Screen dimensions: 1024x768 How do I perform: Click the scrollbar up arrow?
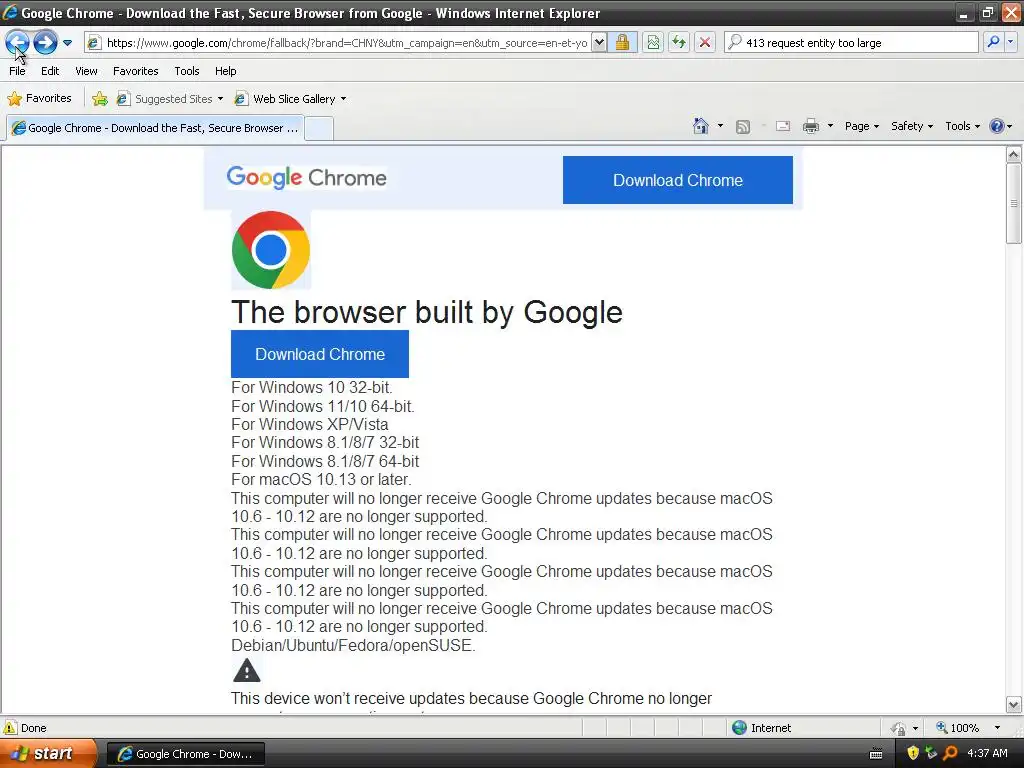click(1014, 155)
